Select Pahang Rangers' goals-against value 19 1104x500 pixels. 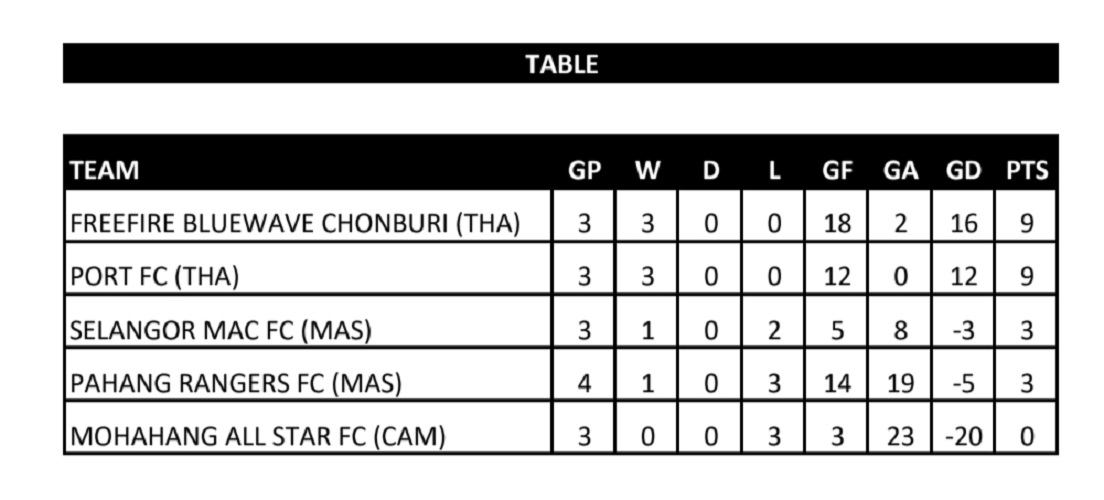click(x=900, y=384)
